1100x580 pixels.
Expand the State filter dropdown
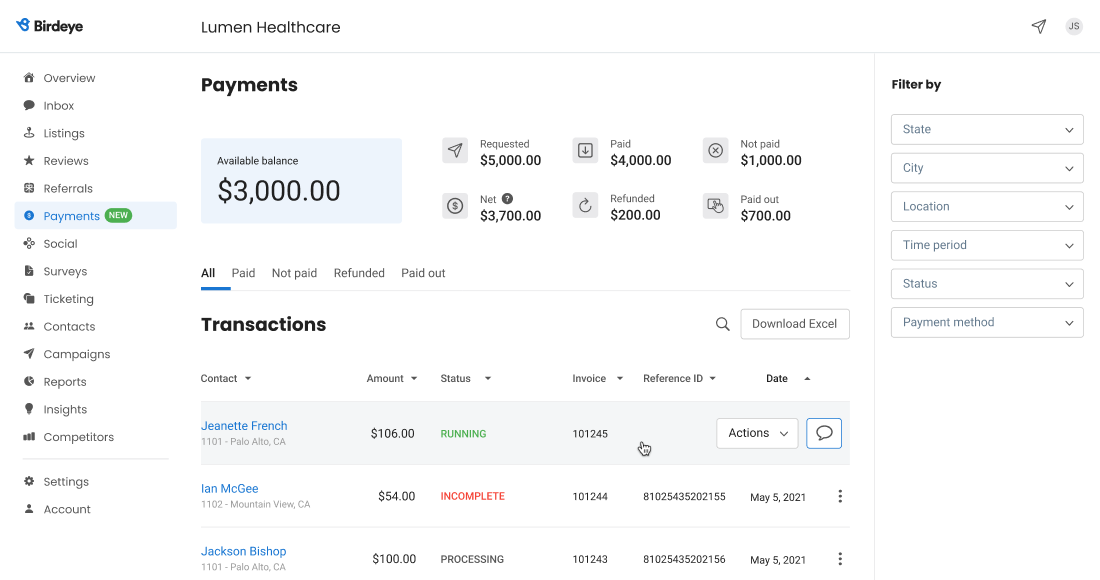[987, 129]
